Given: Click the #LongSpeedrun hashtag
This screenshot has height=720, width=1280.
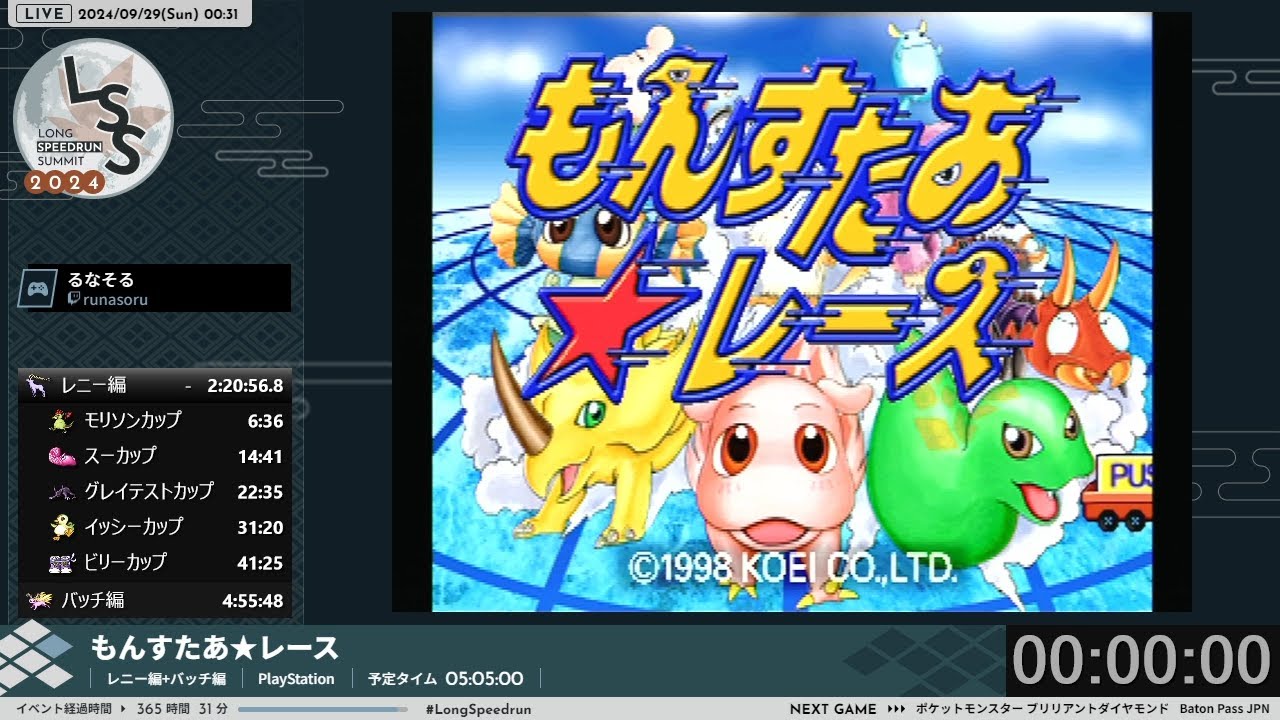Looking at the screenshot, I should 478,709.
